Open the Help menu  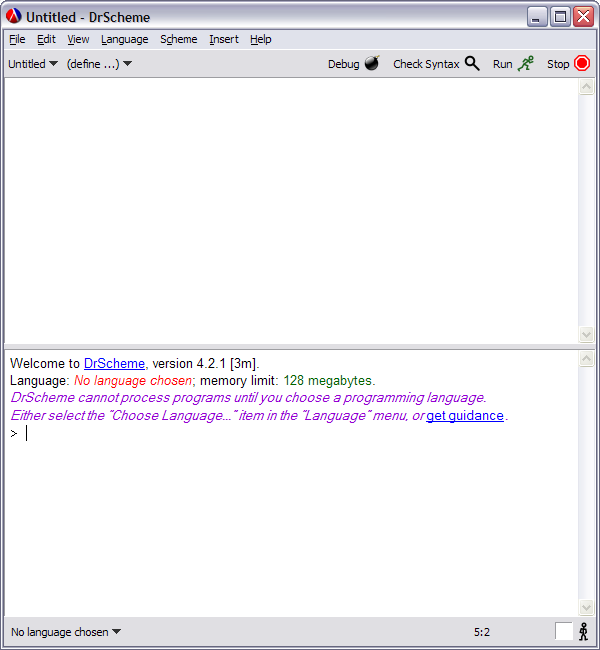(x=260, y=39)
